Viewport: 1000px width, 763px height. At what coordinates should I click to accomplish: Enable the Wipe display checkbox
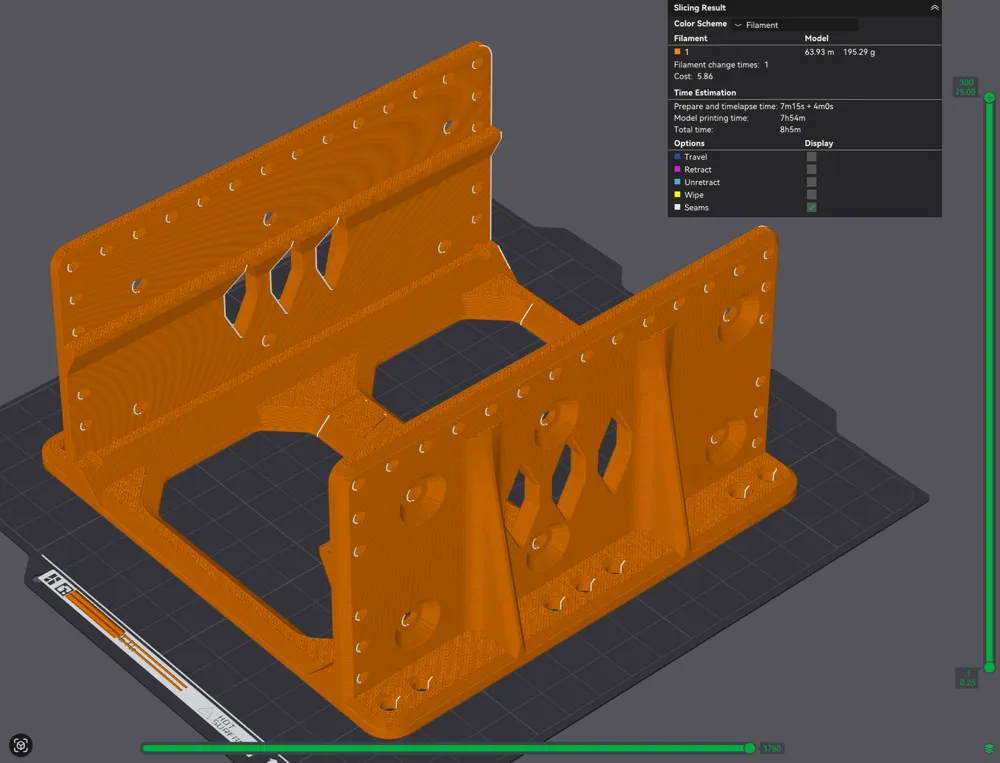[811, 195]
